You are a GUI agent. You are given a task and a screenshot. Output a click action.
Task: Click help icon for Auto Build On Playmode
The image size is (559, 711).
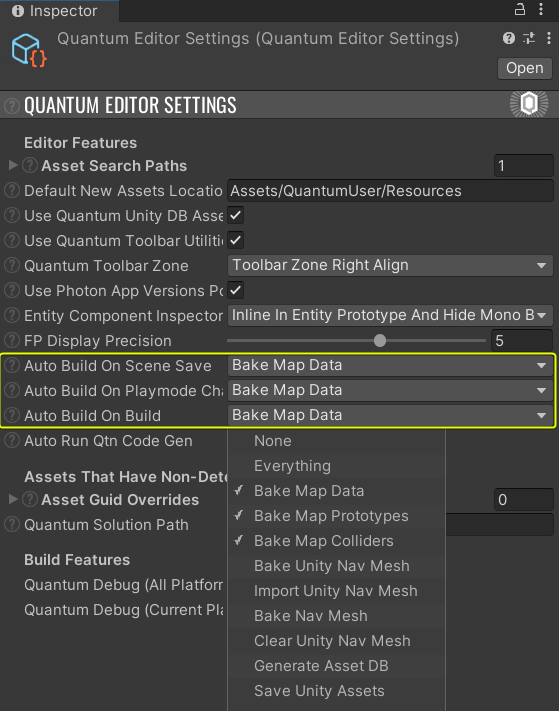click(x=12, y=390)
